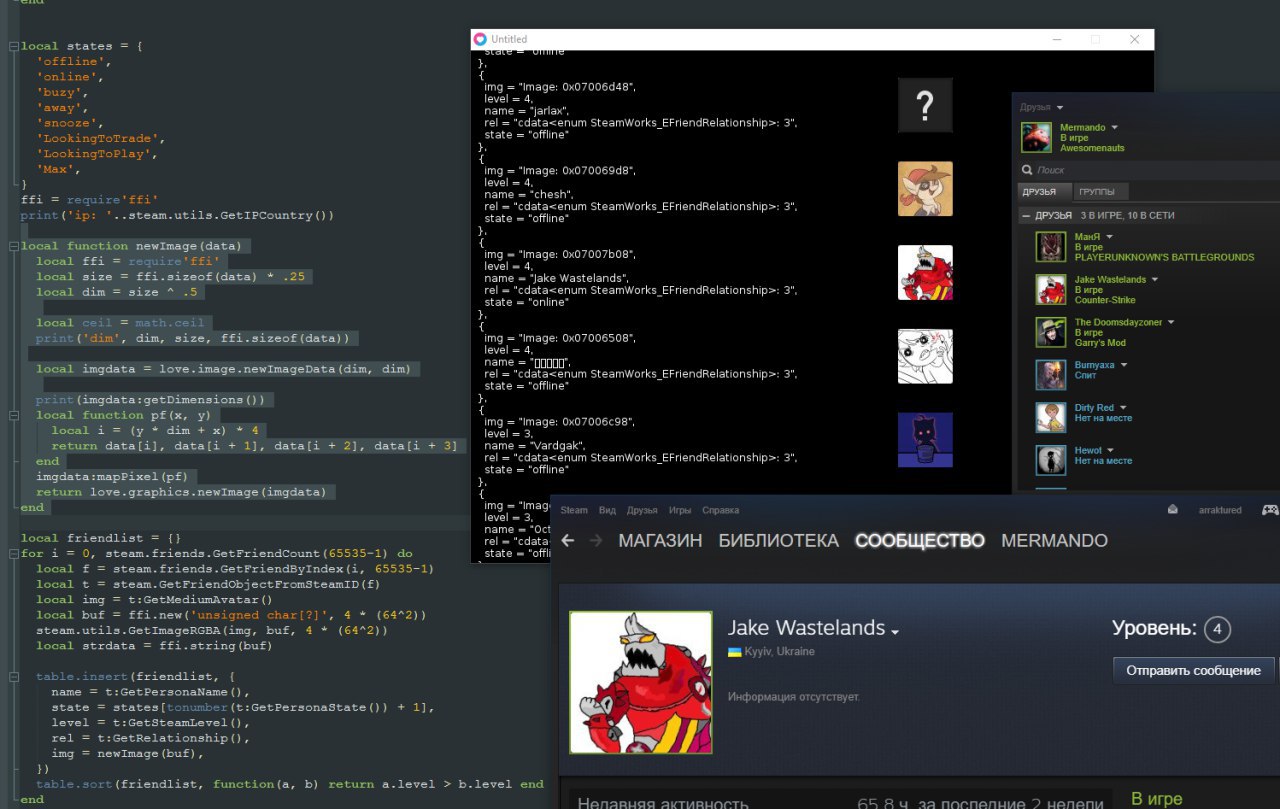Click МанЯ's avatar in the friends list
The height and width of the screenshot is (809, 1280).
(1051, 246)
